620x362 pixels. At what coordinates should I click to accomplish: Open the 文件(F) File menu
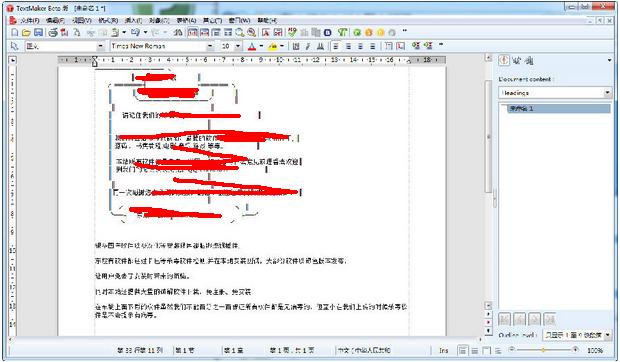pyautogui.click(x=29, y=20)
